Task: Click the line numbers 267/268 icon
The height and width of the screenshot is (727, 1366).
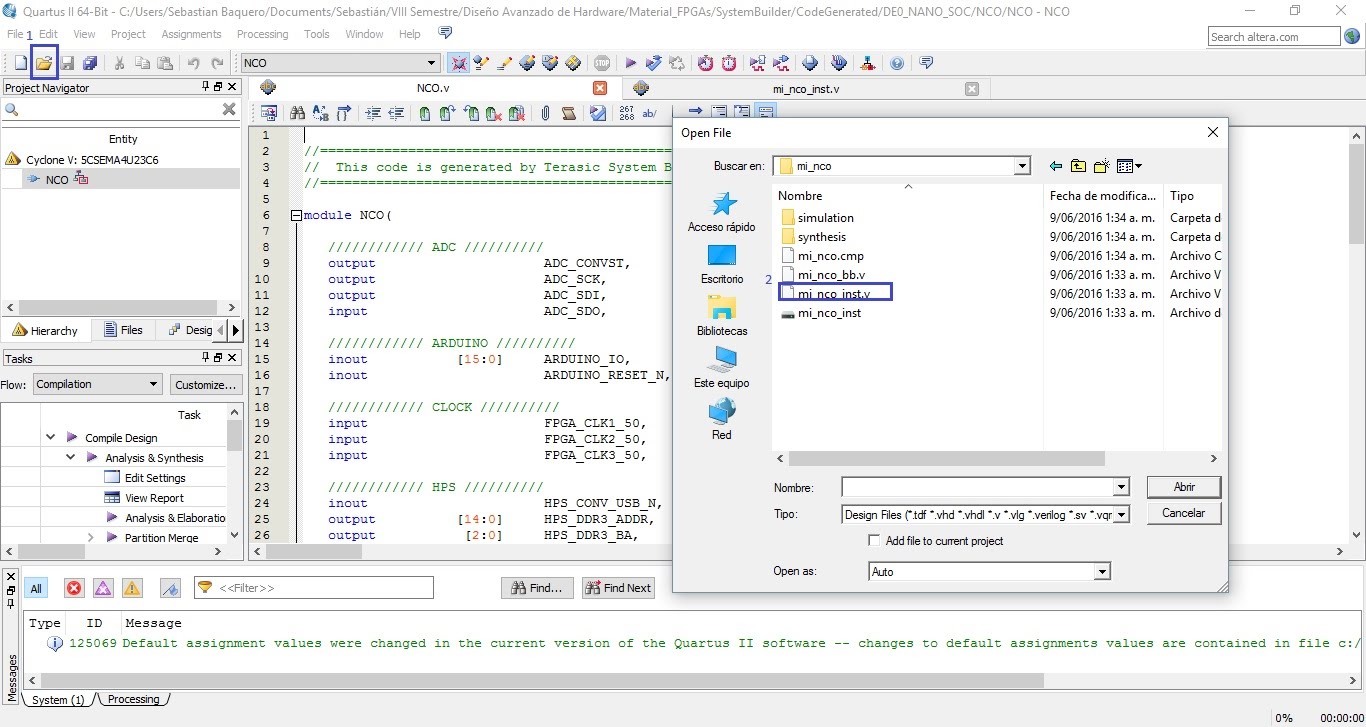Action: pyautogui.click(x=627, y=113)
